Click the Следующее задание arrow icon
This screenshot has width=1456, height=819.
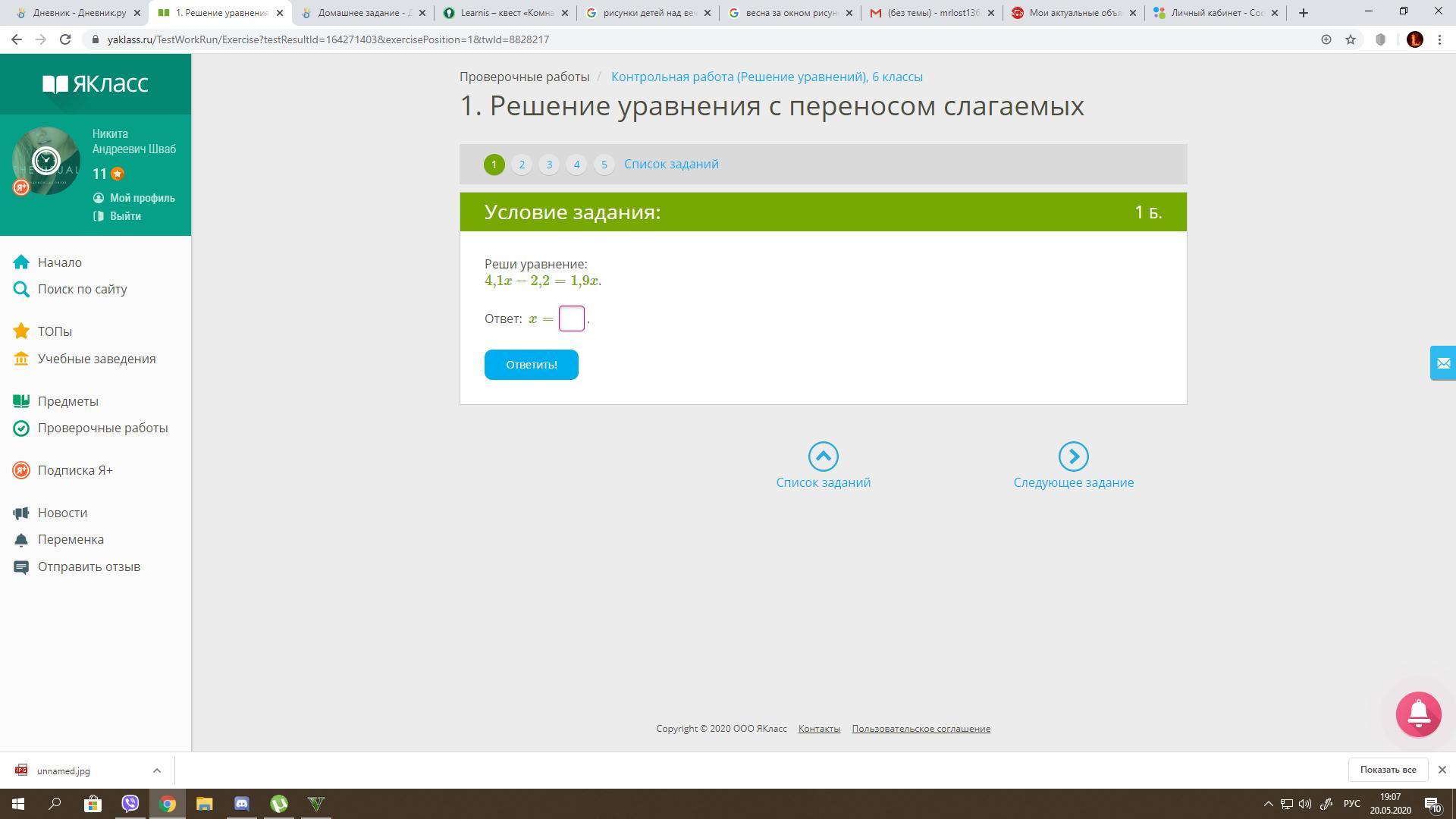click(1073, 457)
